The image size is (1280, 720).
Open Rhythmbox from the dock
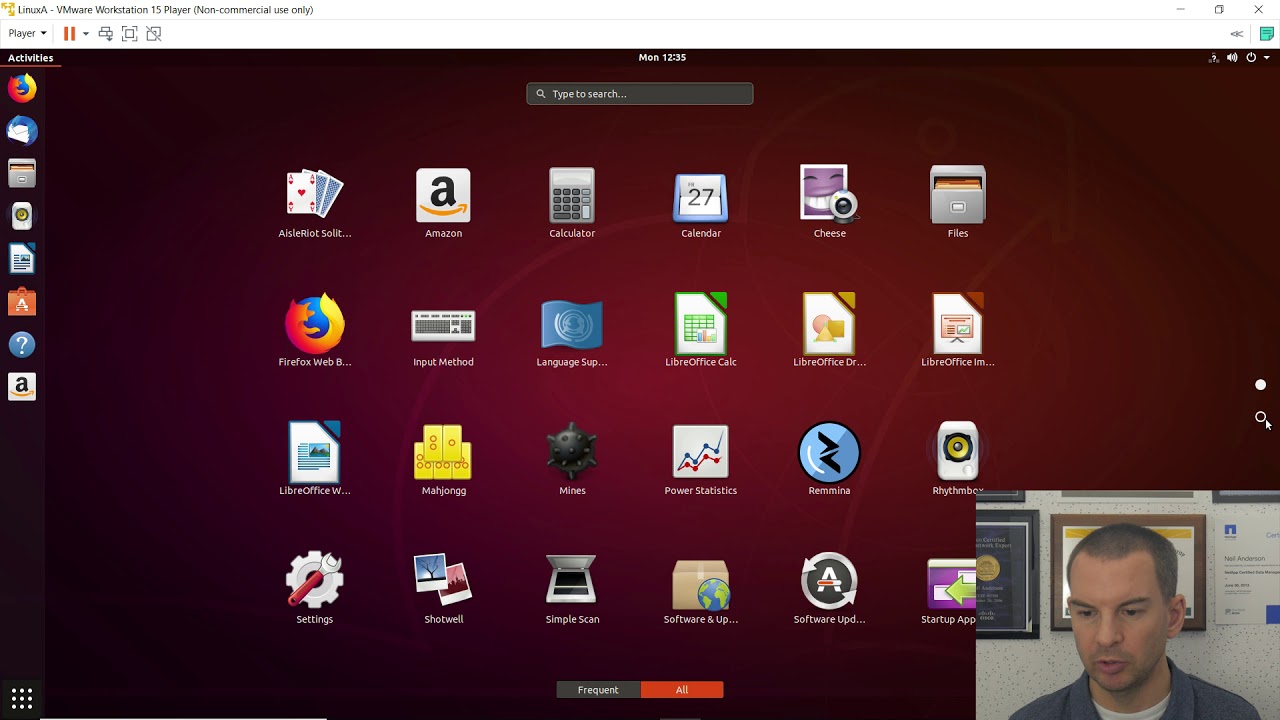pos(22,216)
